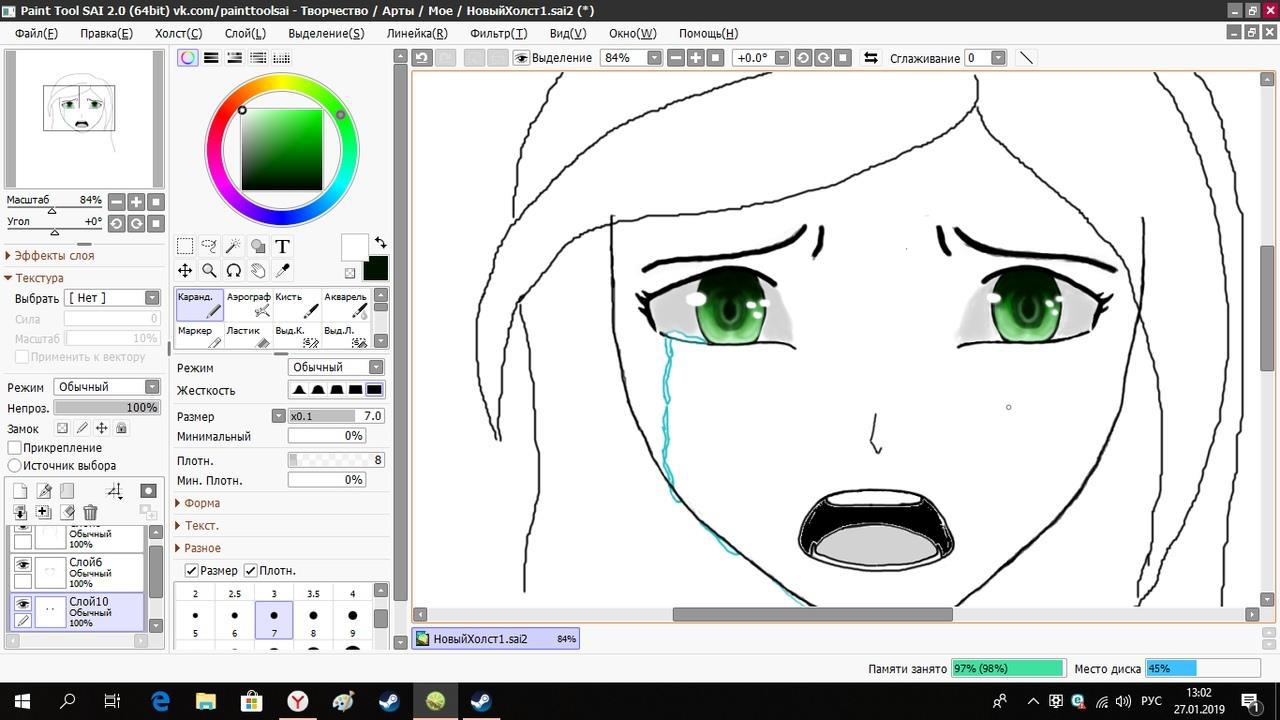1280x720 pixels.
Task: Hide the Слой6 layer via eye icon
Action: coord(23,564)
